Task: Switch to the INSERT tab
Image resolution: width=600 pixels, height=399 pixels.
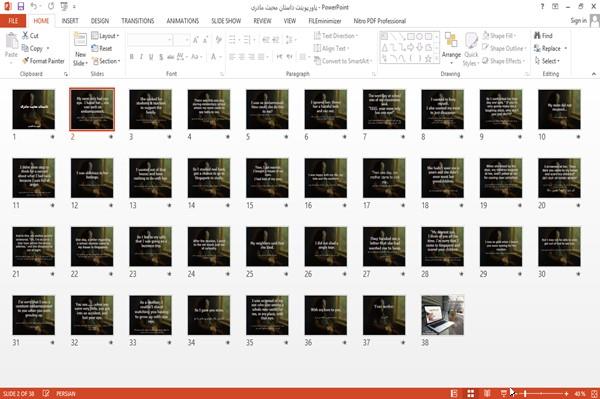Action: click(x=70, y=21)
